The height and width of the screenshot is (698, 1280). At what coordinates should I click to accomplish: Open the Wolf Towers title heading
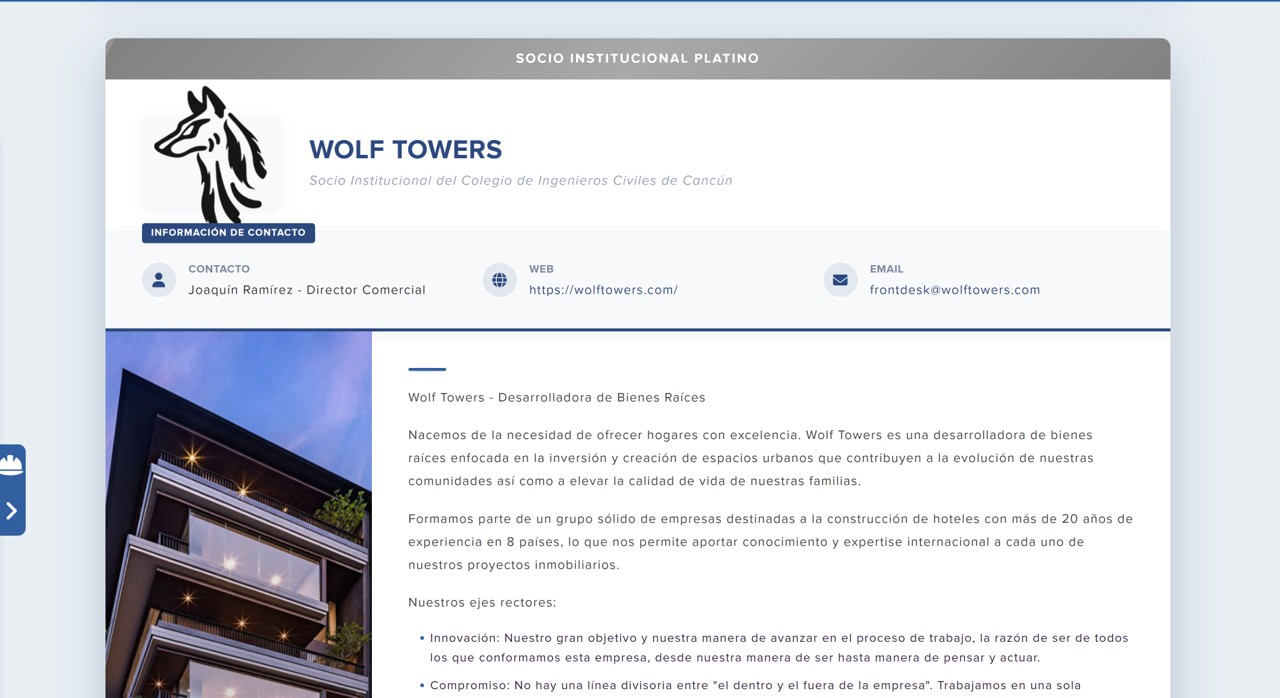(405, 149)
